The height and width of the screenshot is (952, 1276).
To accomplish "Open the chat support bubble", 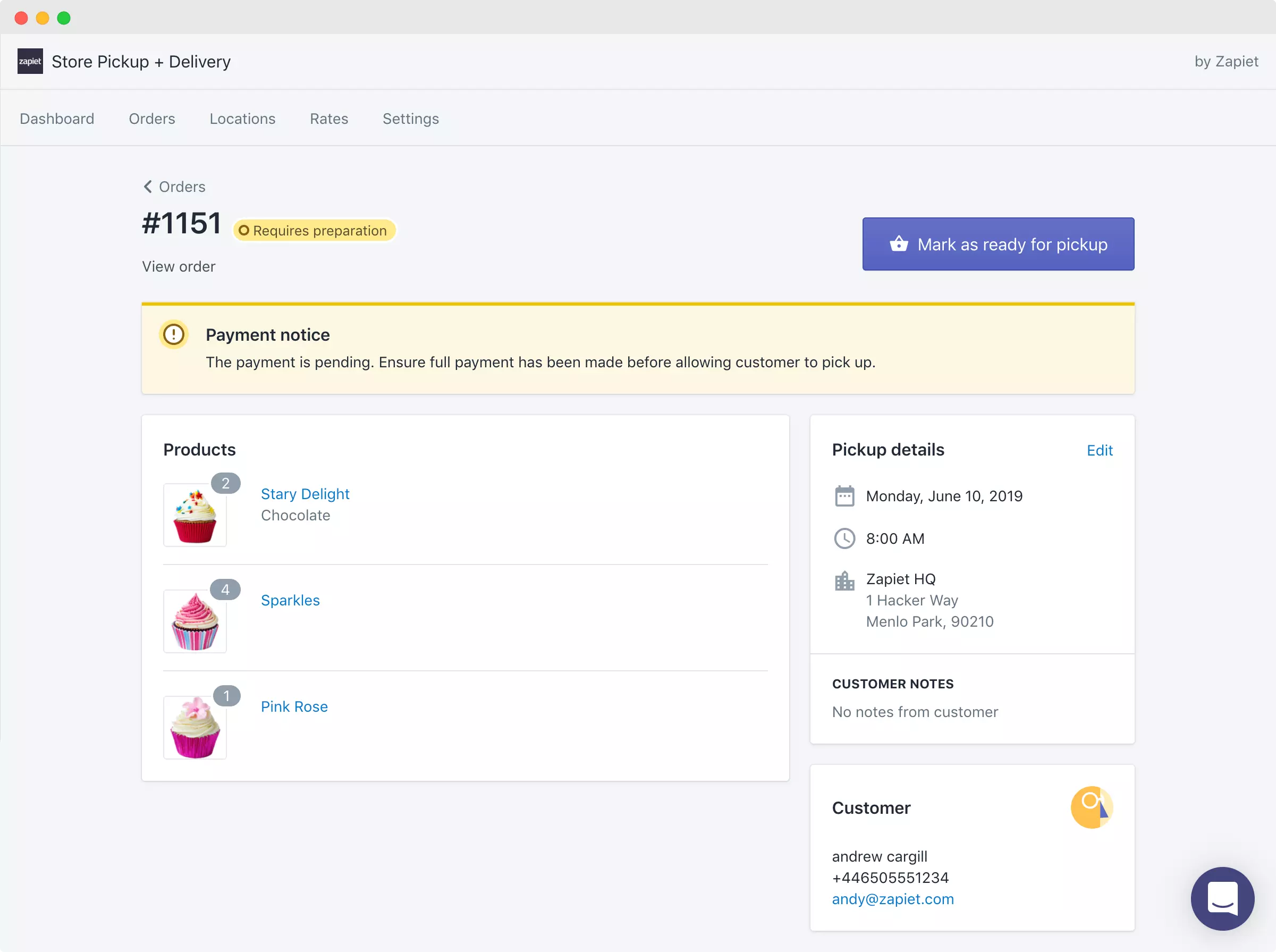I will (x=1222, y=898).
